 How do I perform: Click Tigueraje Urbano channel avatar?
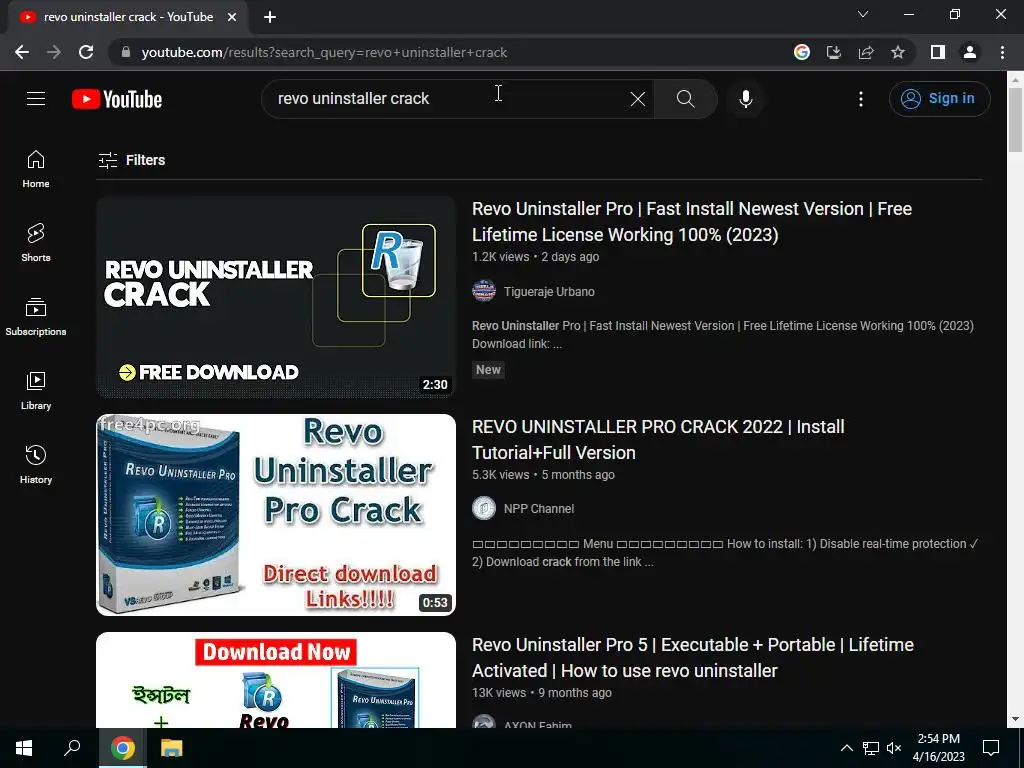tap(484, 291)
